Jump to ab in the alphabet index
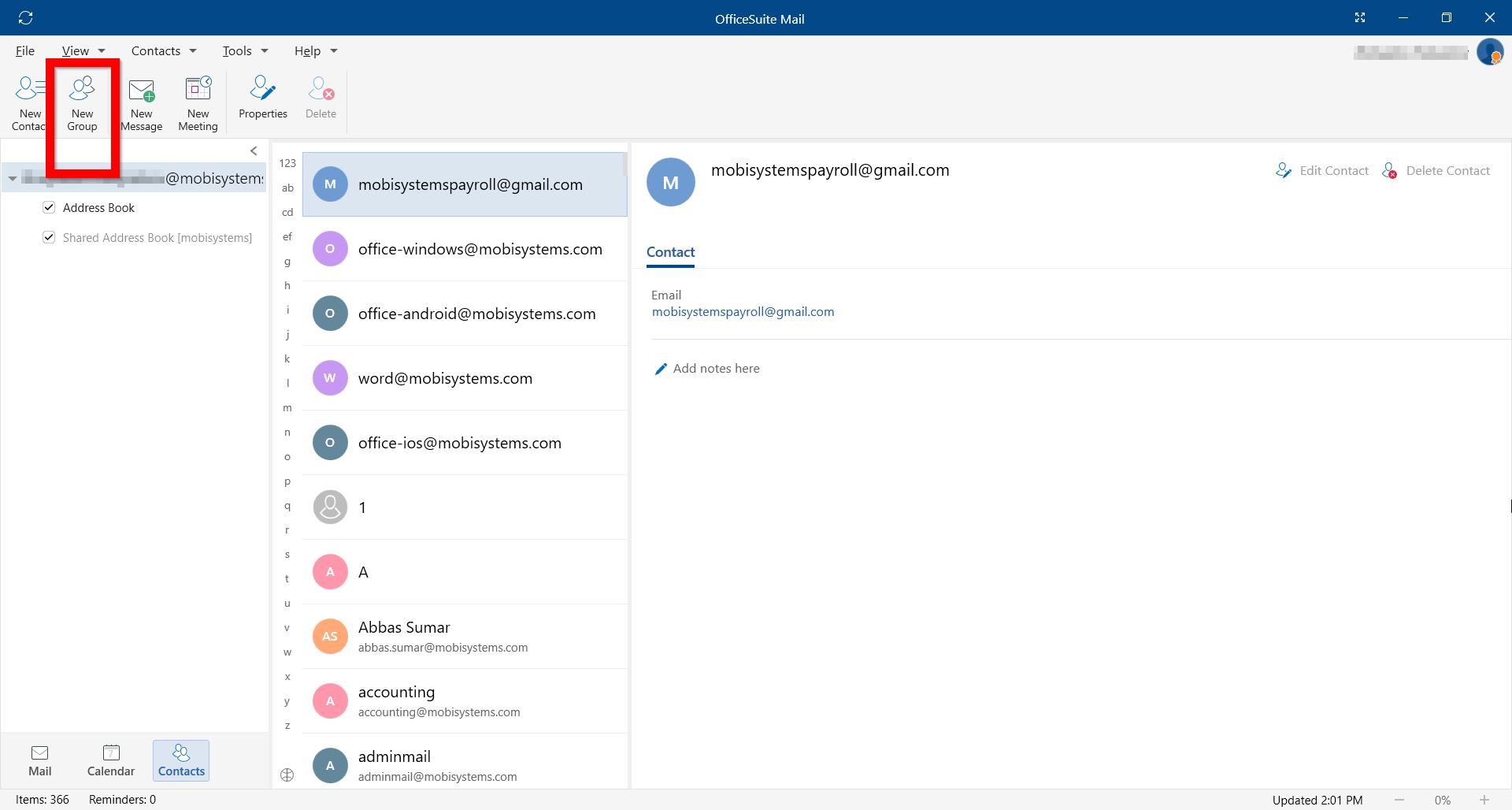Screen dimensions: 1512x810 pyautogui.click(x=287, y=188)
